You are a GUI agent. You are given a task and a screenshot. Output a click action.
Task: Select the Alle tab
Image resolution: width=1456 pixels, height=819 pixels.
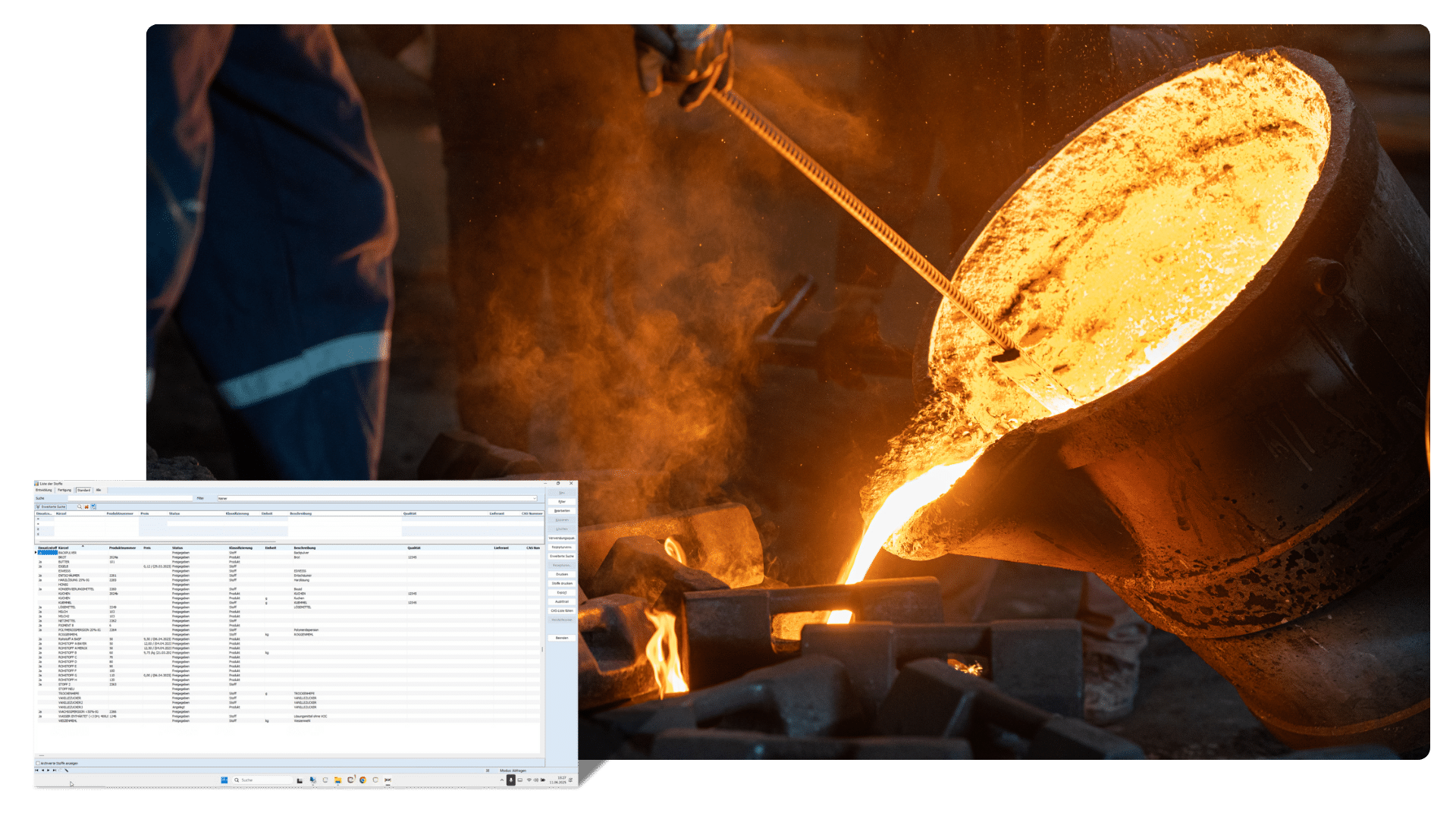coord(99,490)
